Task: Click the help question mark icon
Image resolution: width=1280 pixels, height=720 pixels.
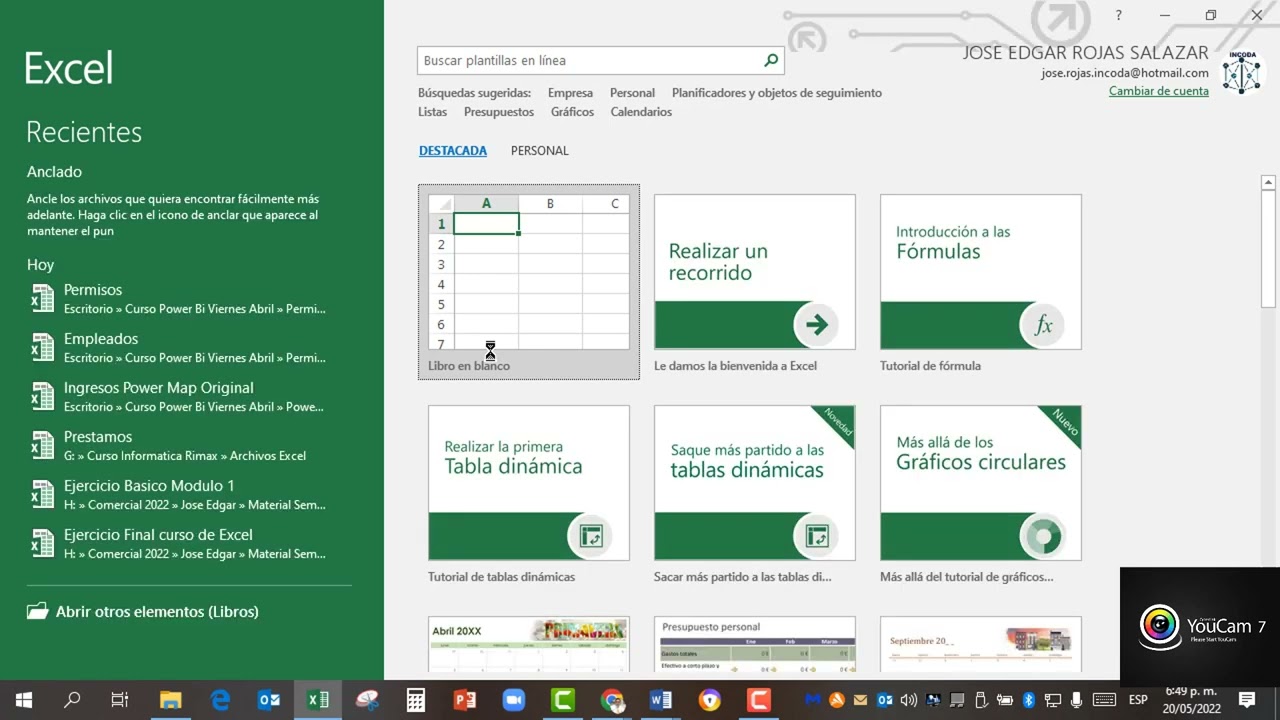Action: (x=1119, y=15)
